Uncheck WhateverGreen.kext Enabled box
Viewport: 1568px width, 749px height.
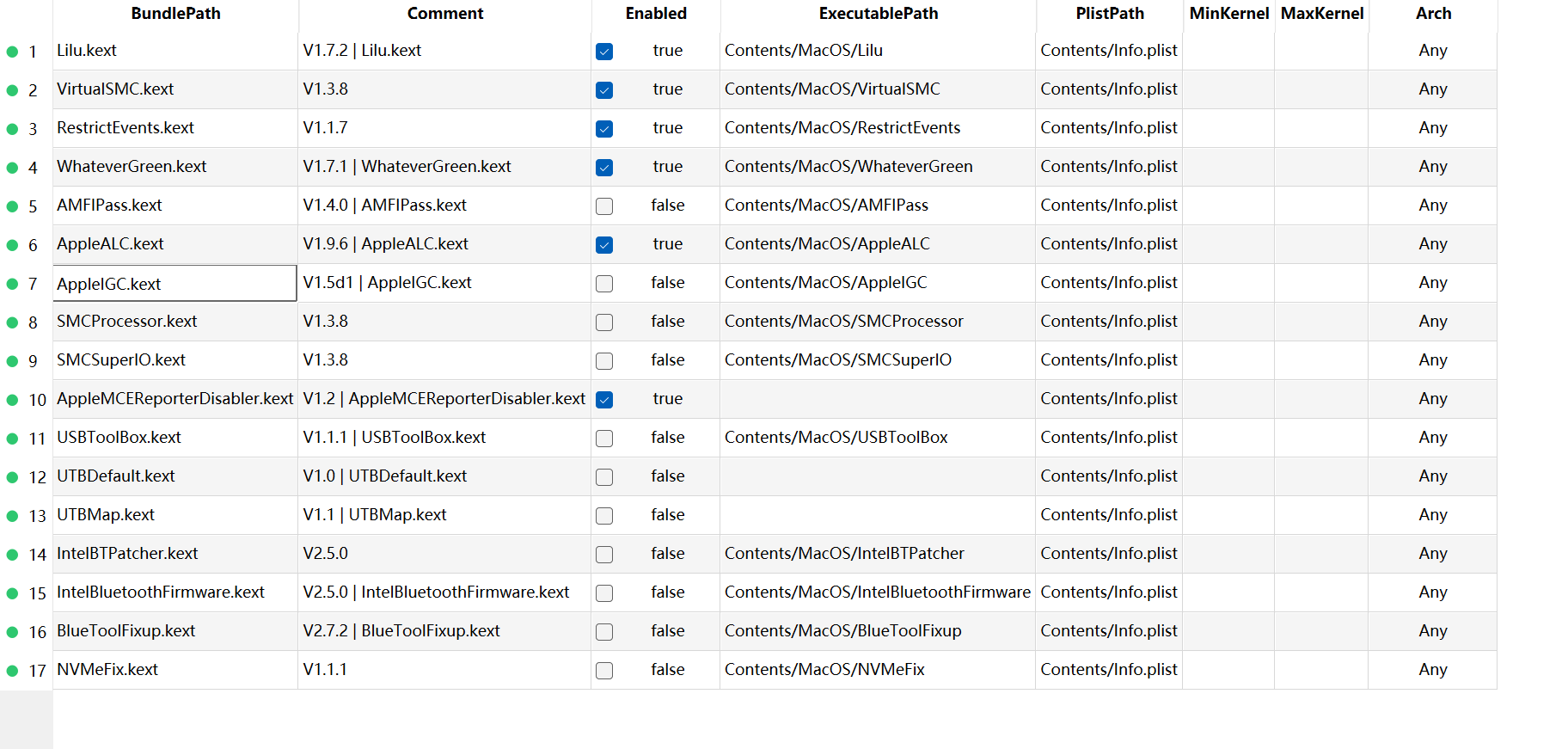(604, 168)
